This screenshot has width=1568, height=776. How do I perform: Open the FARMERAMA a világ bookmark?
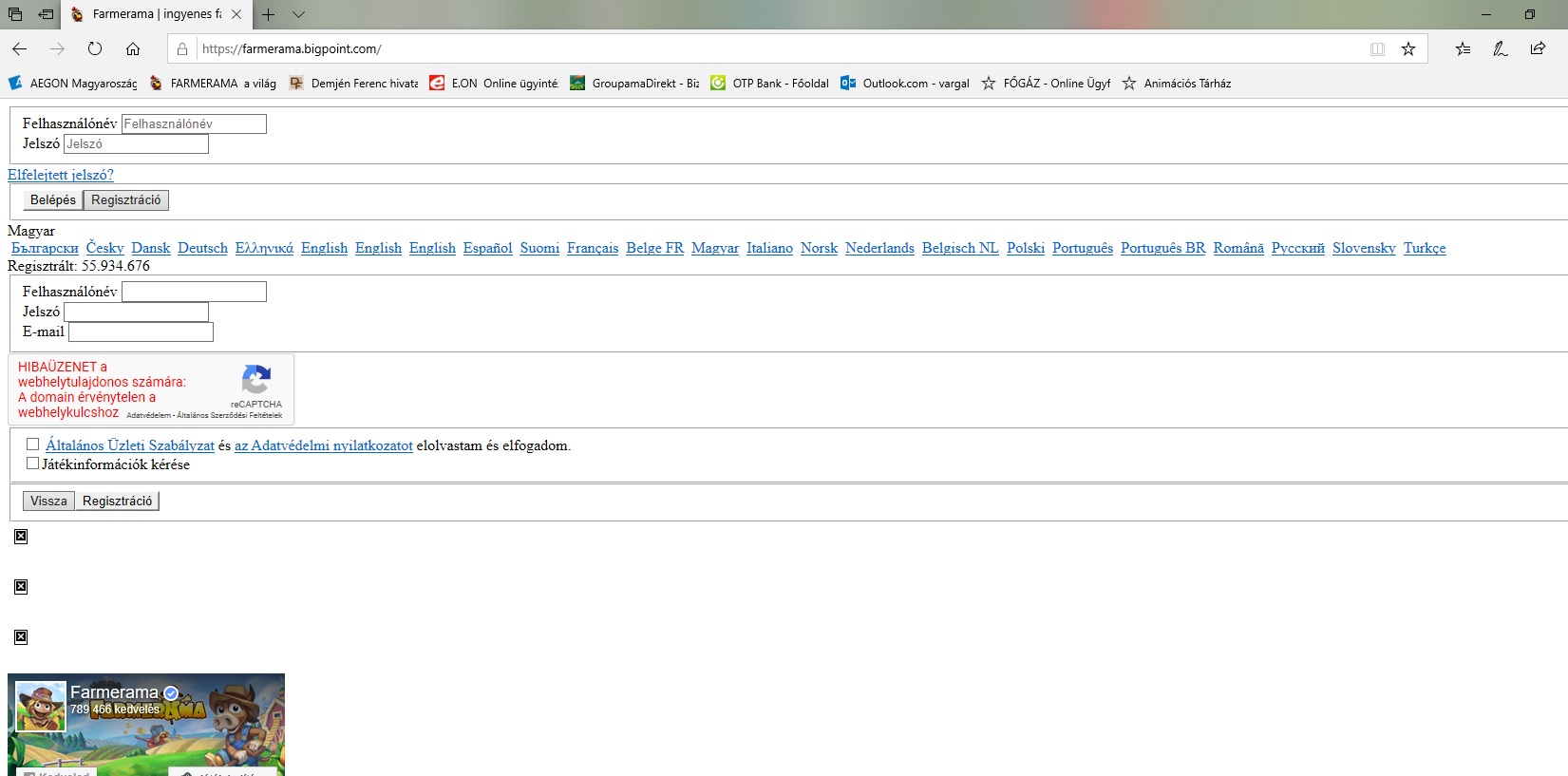(213, 84)
